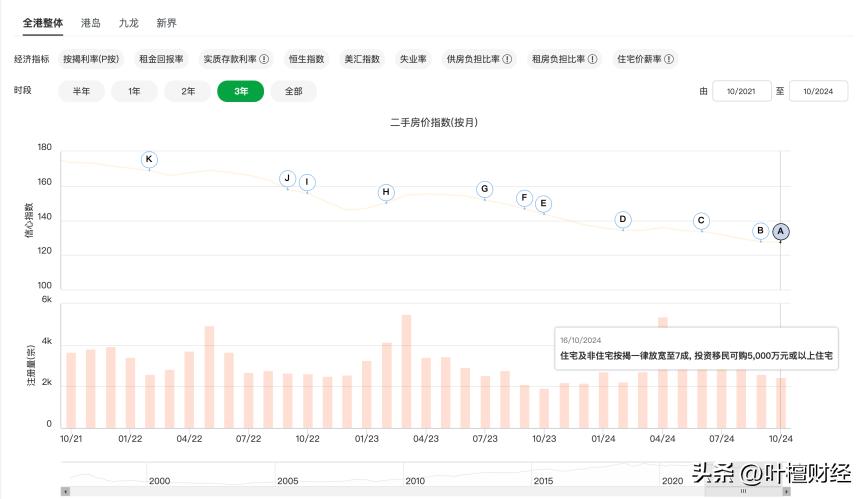The width and height of the screenshot is (866, 499).
Task: Click event marker K on the price chart
Action: click(x=149, y=159)
